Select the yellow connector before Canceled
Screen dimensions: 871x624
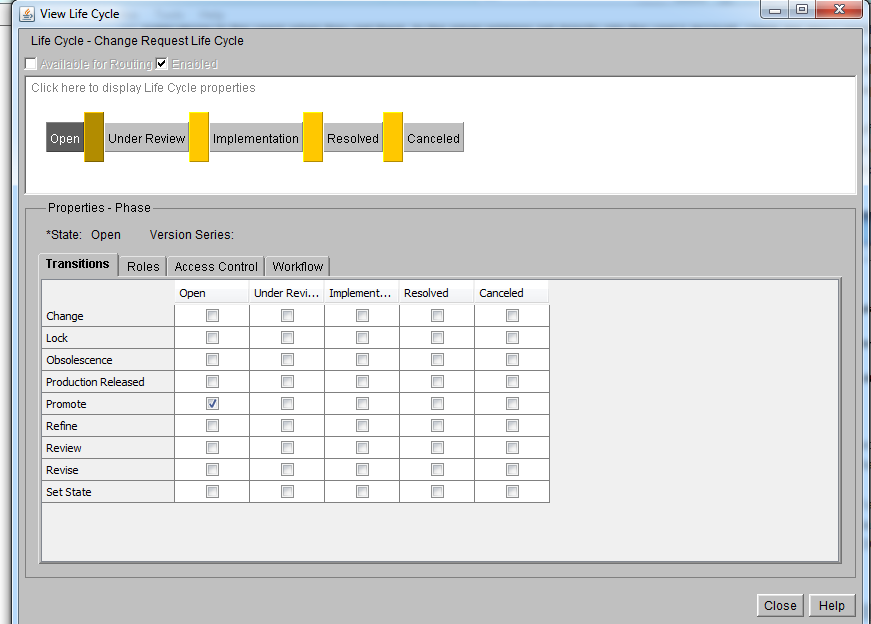coord(390,137)
